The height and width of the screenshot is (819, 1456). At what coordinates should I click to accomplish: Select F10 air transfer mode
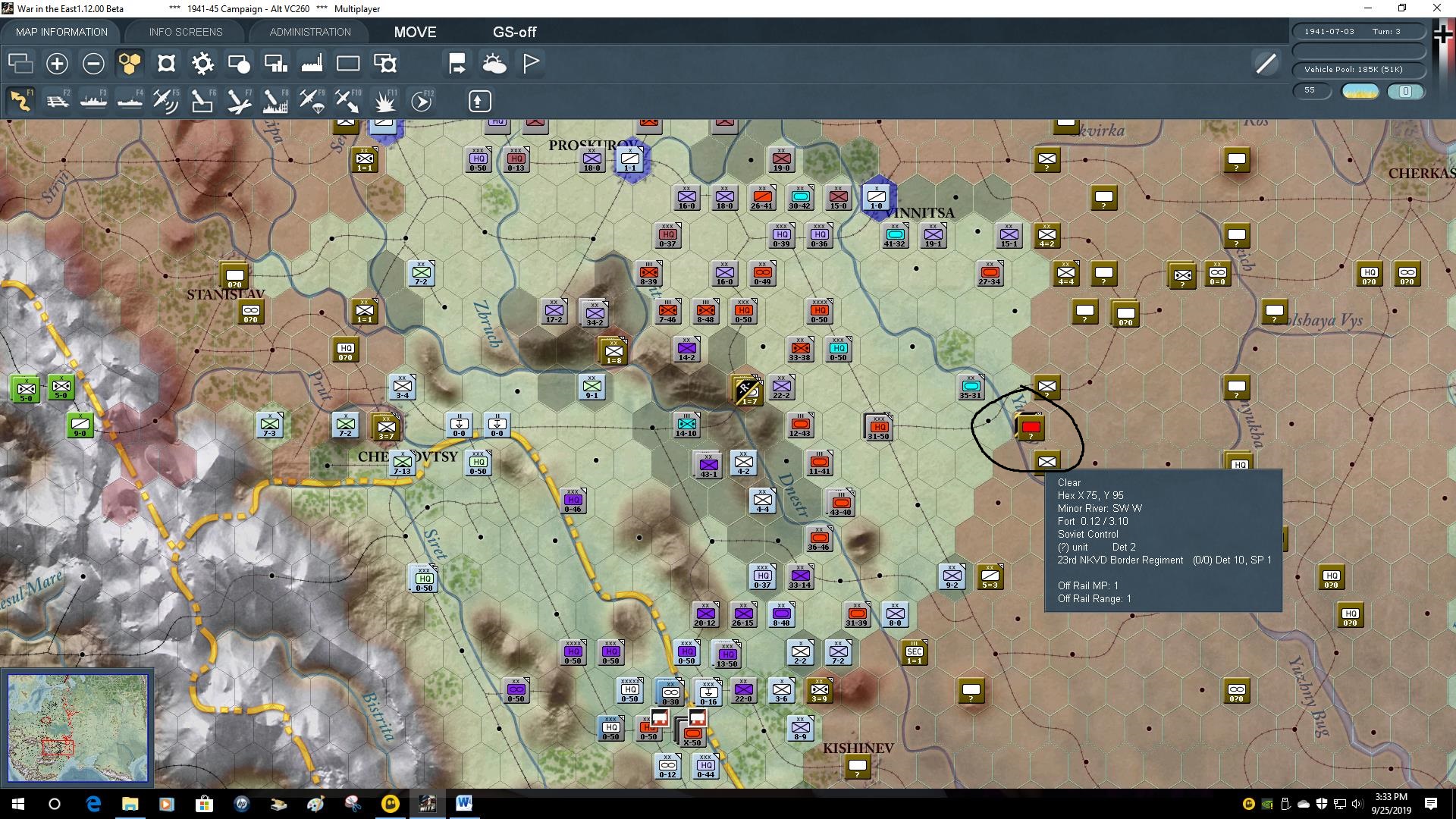348,100
